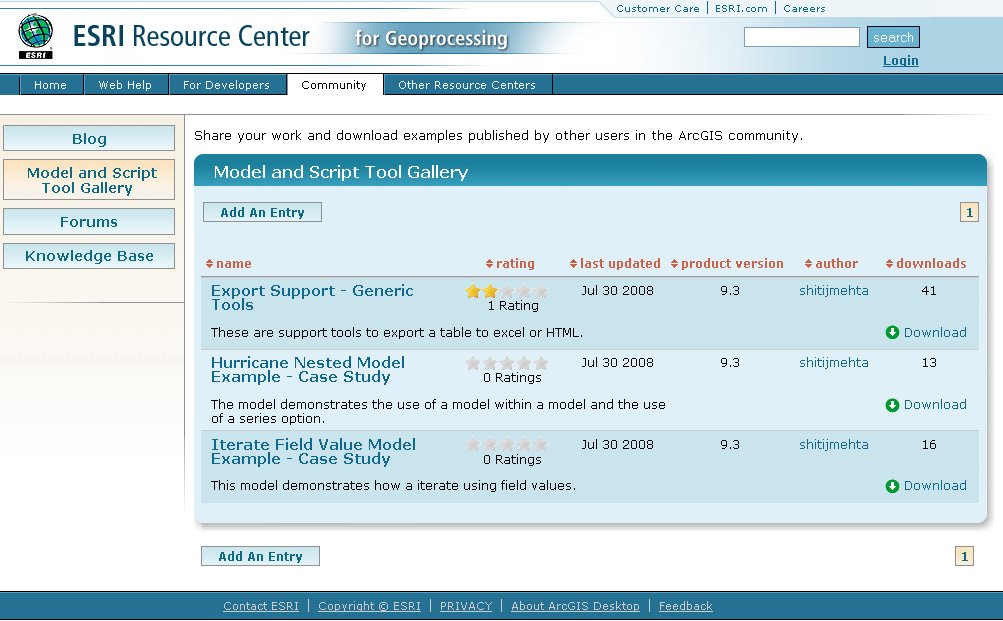Open Contact ESRI footer link
Viewport: 1003px width, 621px height.
pos(261,606)
